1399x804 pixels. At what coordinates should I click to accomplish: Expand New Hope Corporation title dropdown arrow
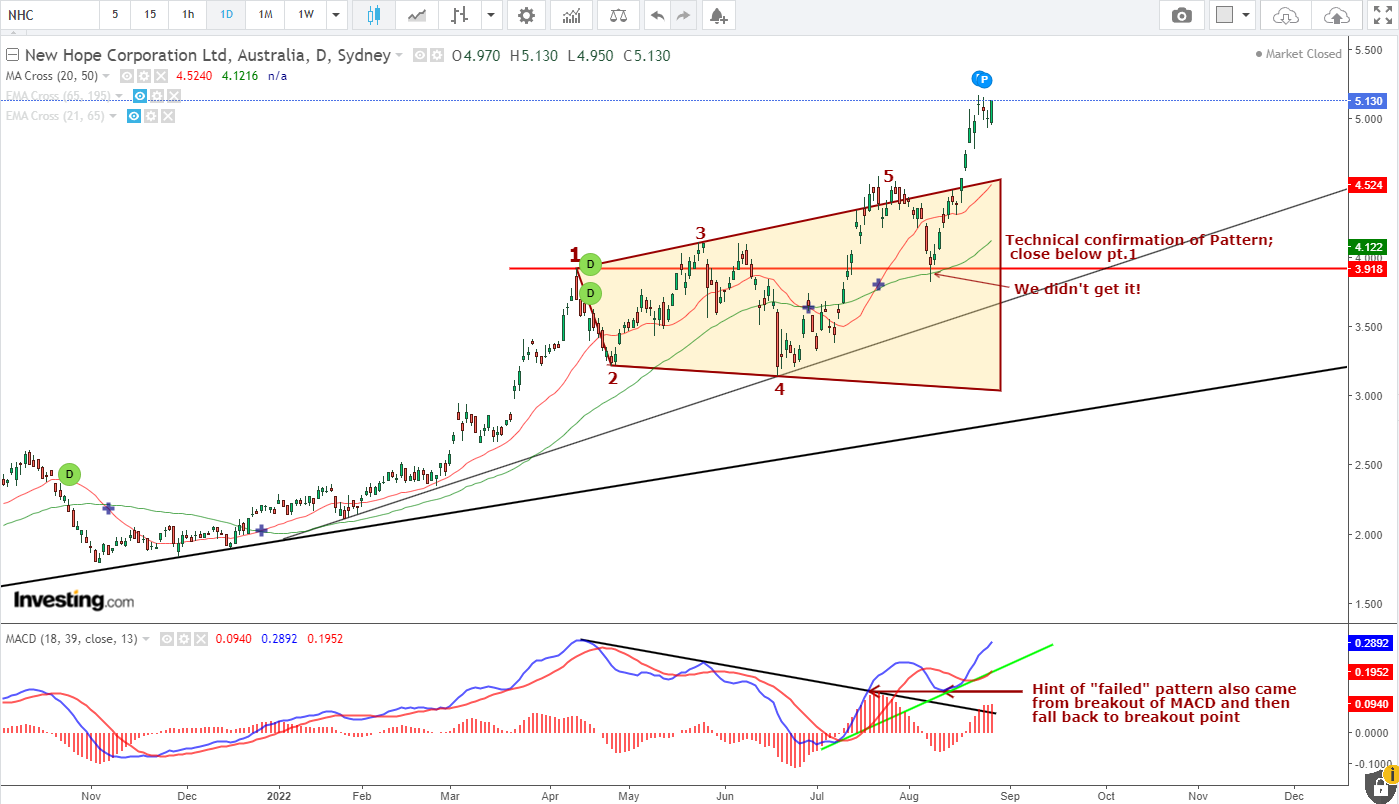(x=400, y=56)
